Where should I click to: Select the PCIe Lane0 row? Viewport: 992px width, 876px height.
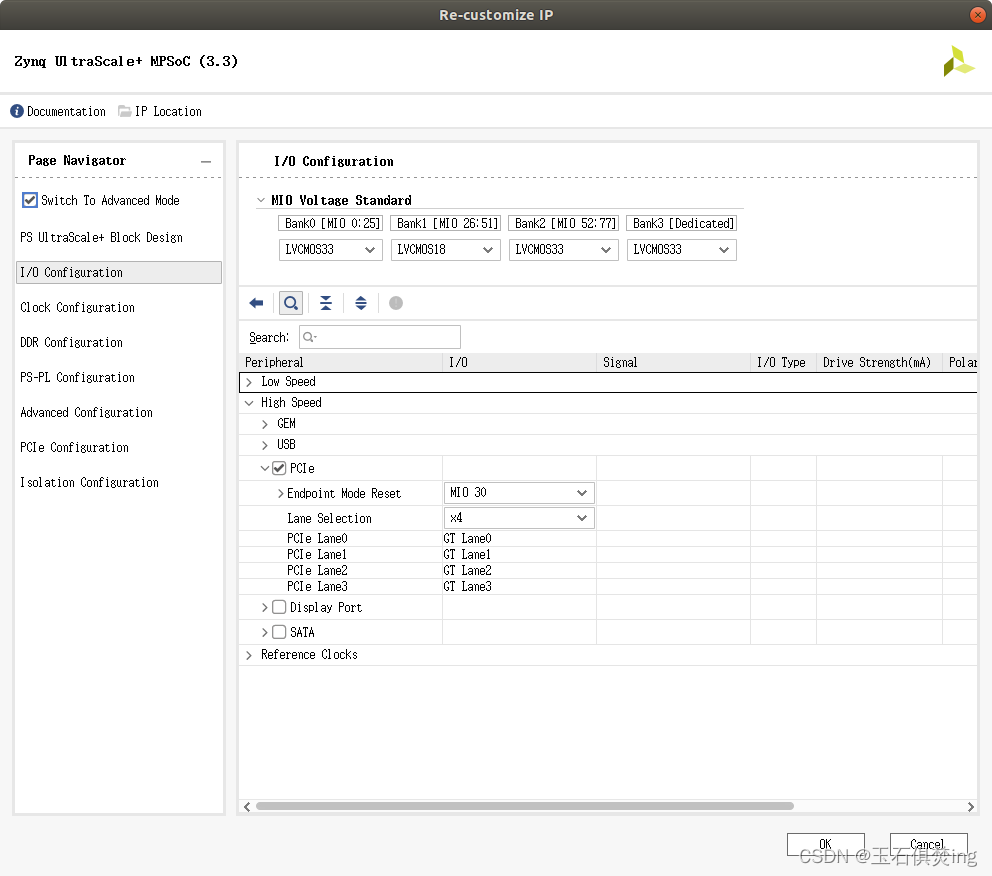pyautogui.click(x=607, y=538)
